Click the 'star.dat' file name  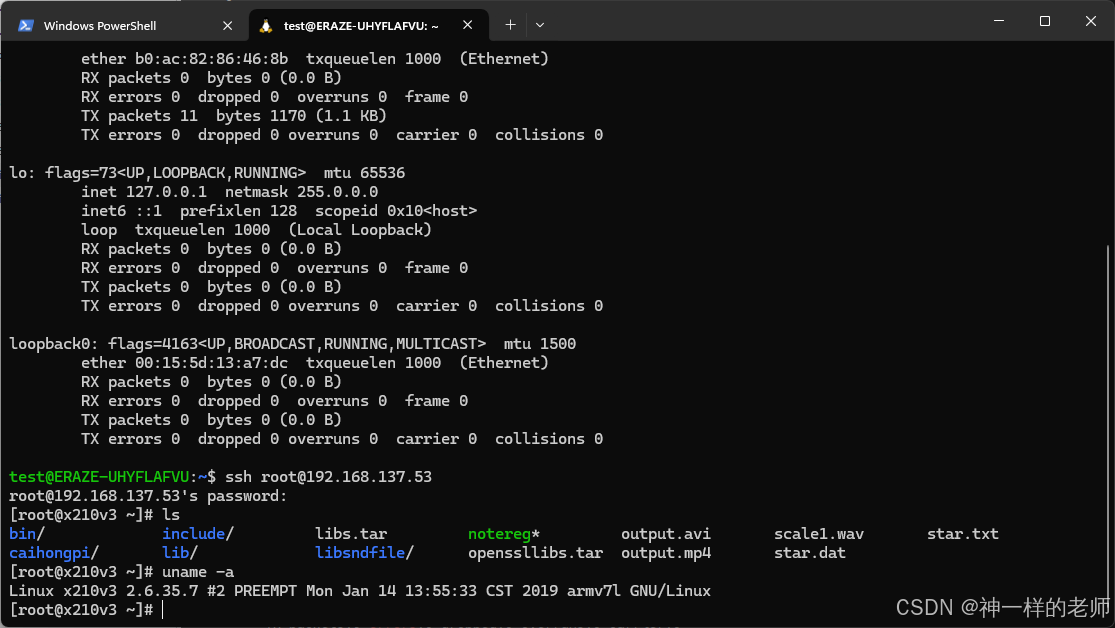pyautogui.click(x=810, y=553)
